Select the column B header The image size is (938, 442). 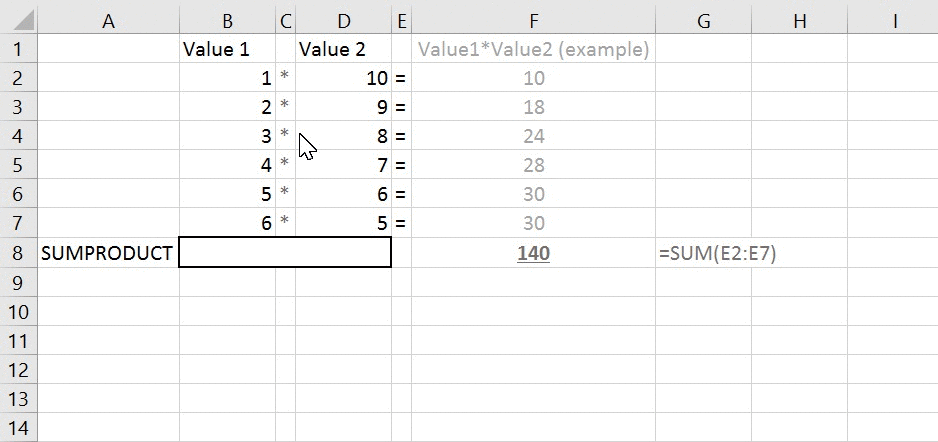(228, 20)
